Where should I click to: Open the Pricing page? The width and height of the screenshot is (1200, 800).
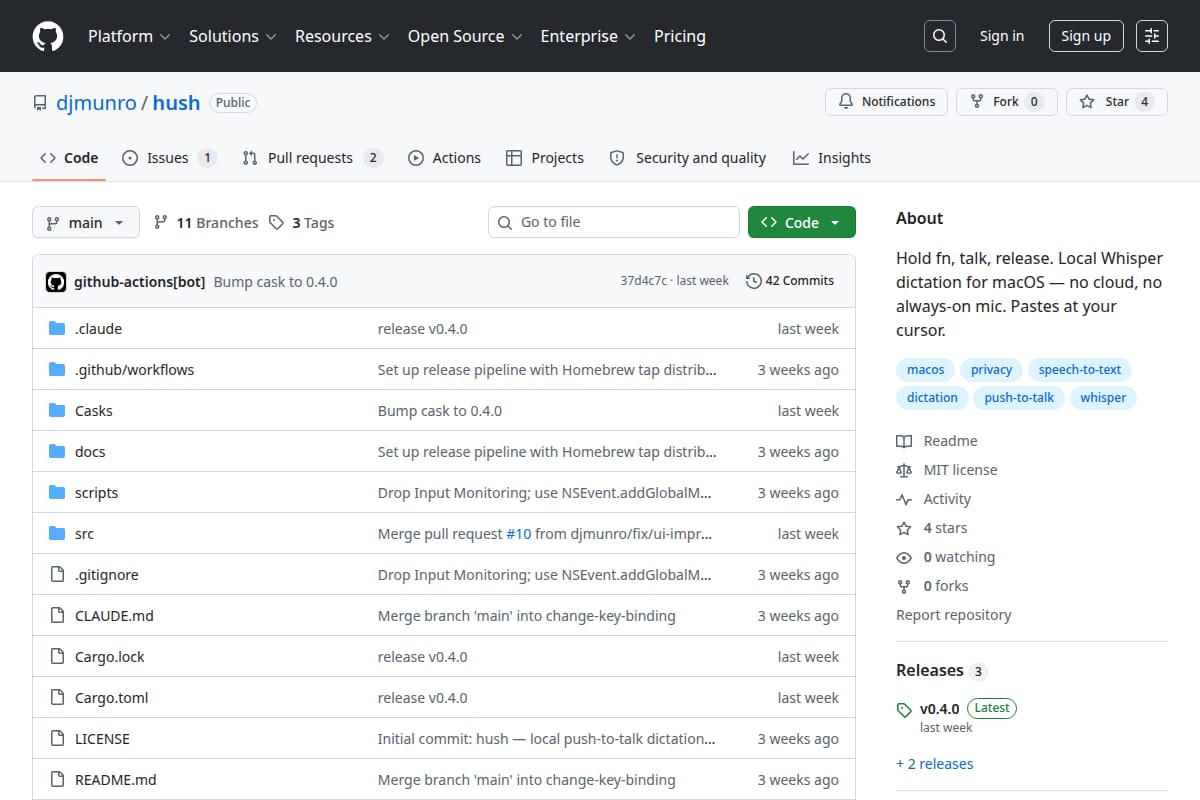click(680, 36)
